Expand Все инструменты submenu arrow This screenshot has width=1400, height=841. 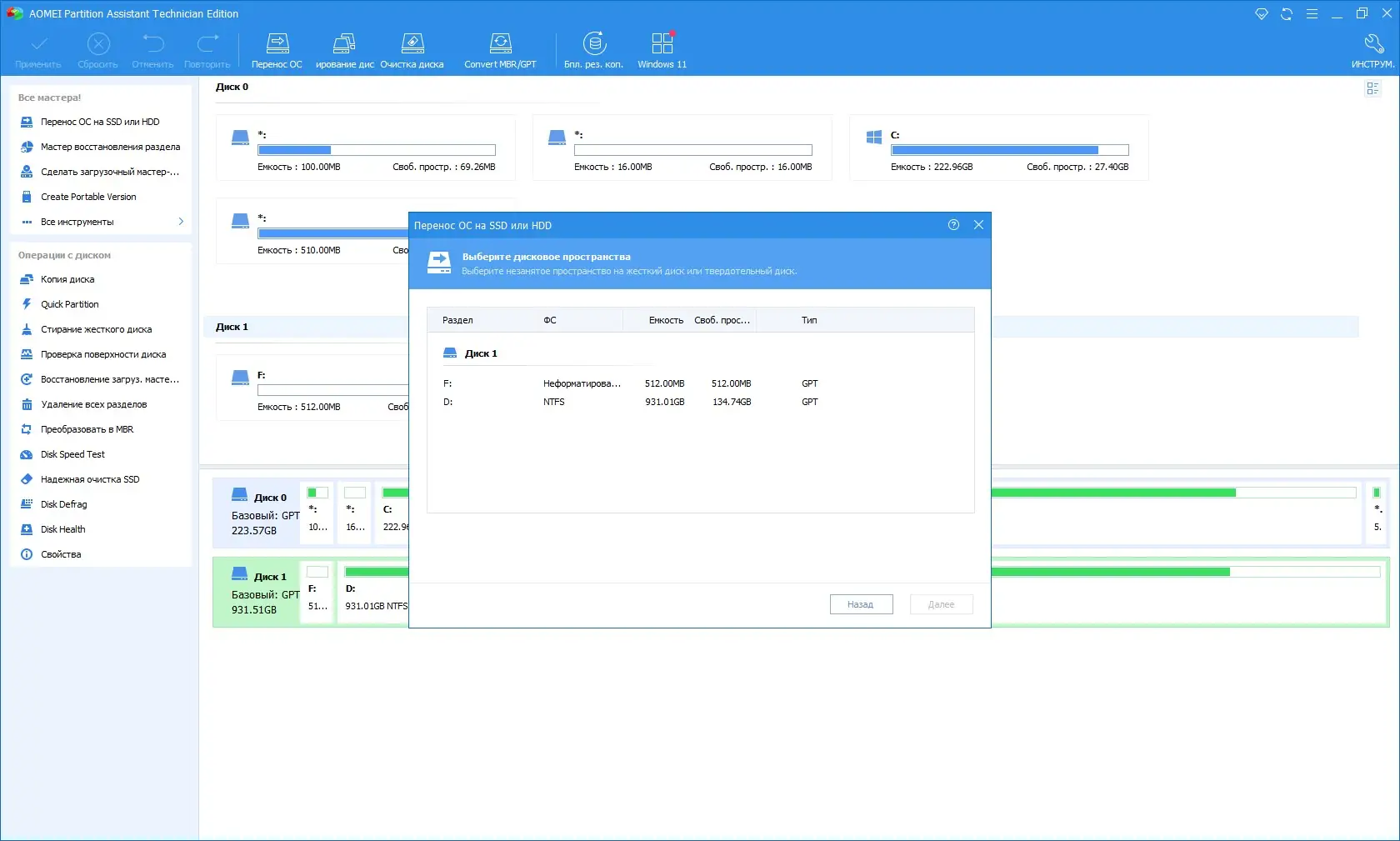pyautogui.click(x=181, y=222)
